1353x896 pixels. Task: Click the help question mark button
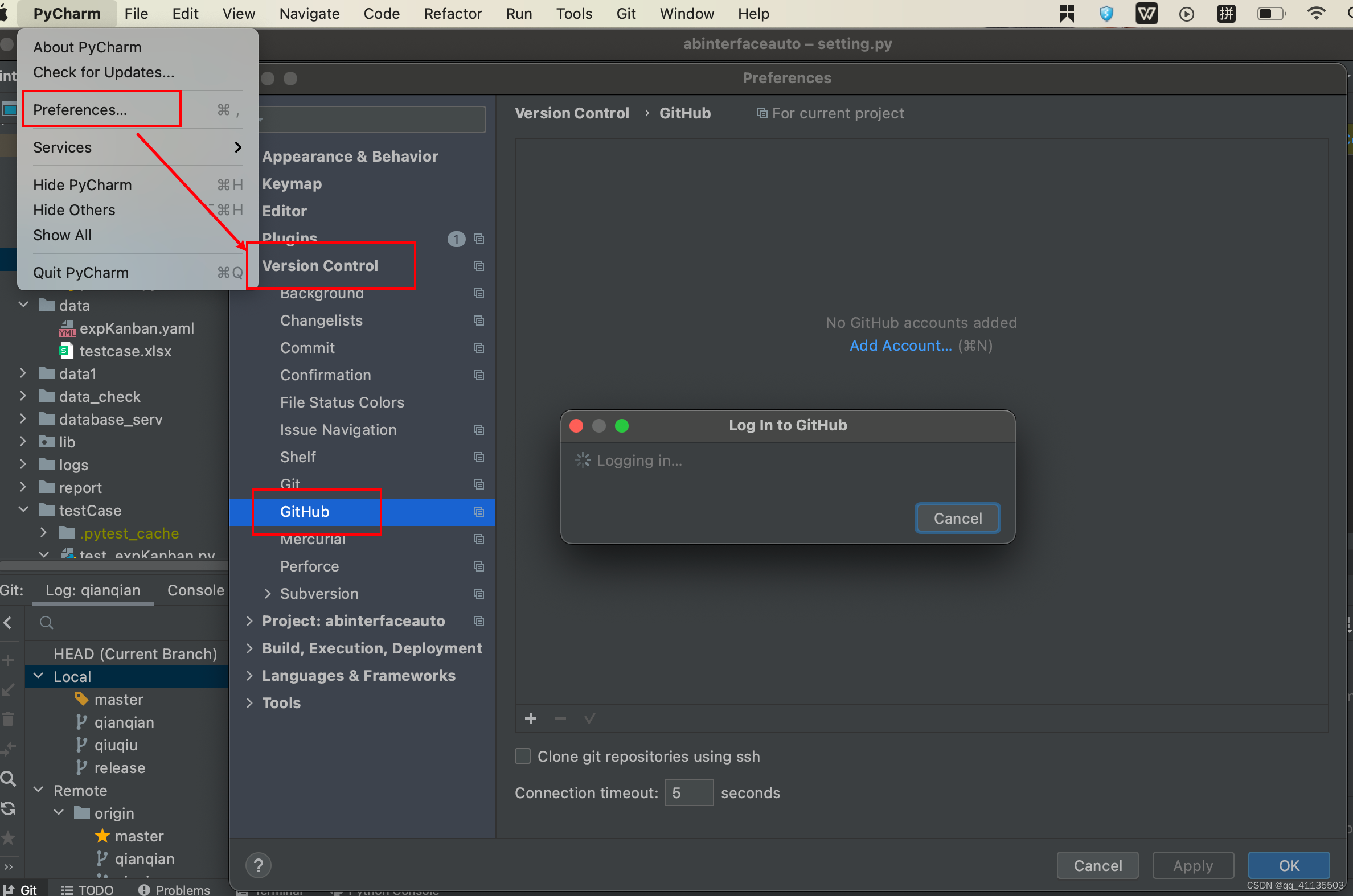point(259,865)
